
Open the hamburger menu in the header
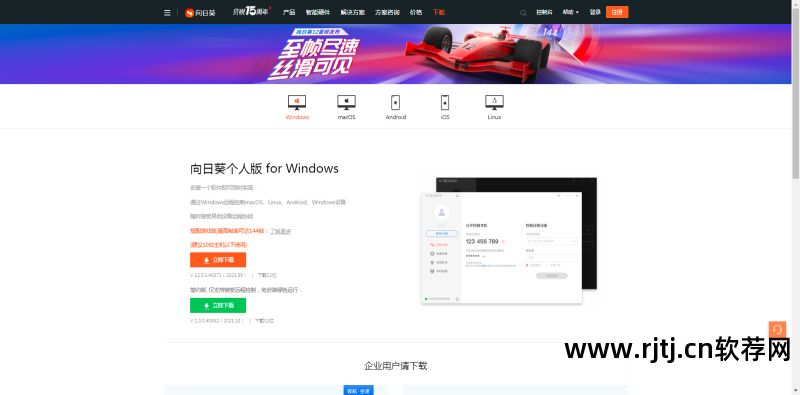[167, 12]
